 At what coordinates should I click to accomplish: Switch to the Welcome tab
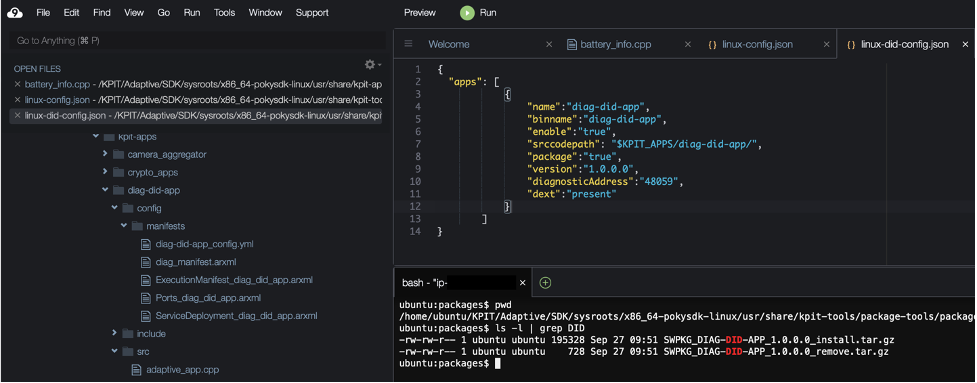tap(449, 44)
